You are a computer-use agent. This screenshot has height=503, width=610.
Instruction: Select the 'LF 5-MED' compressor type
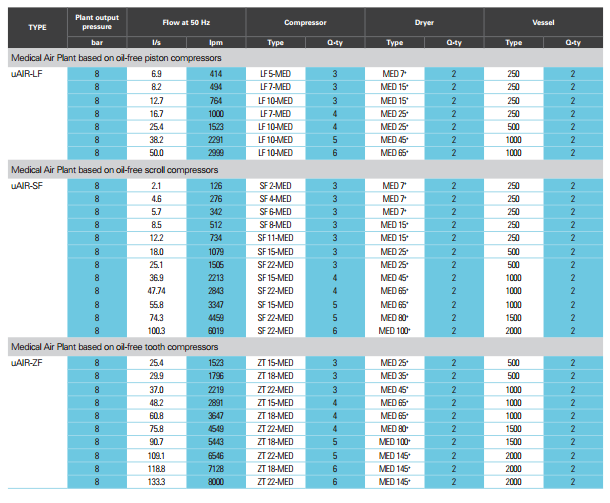[x=275, y=74]
